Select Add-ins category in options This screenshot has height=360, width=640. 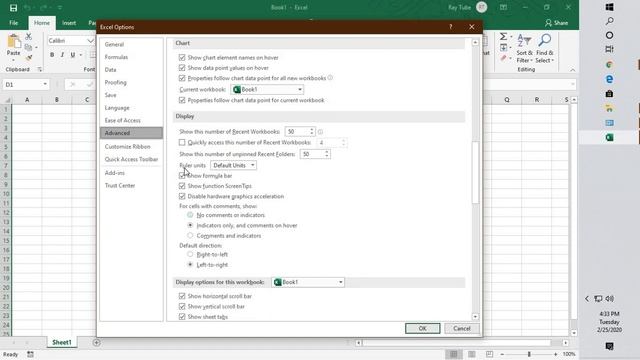click(x=115, y=173)
